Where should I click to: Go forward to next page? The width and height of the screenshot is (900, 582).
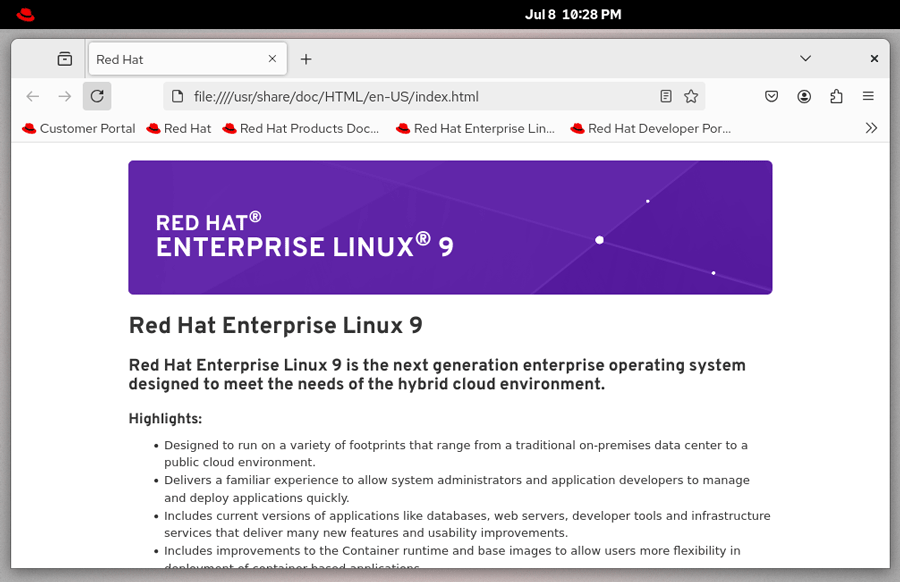point(65,96)
